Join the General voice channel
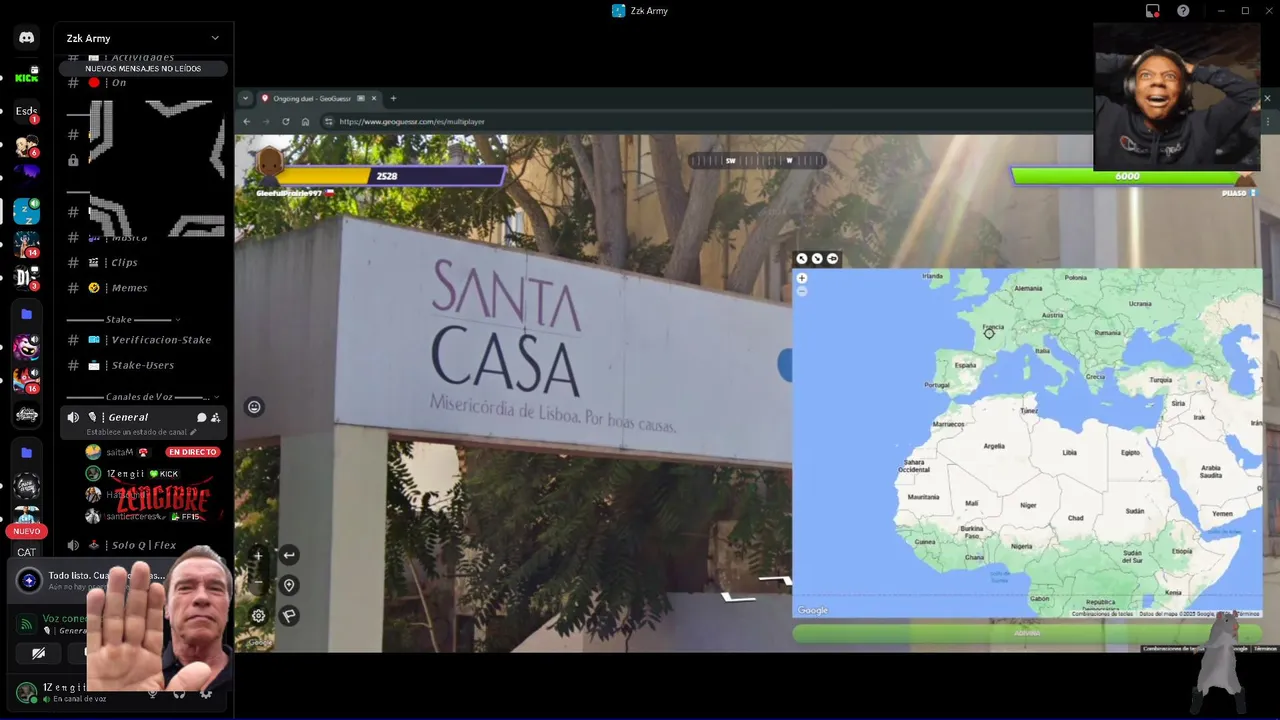1280x720 pixels. click(128, 417)
